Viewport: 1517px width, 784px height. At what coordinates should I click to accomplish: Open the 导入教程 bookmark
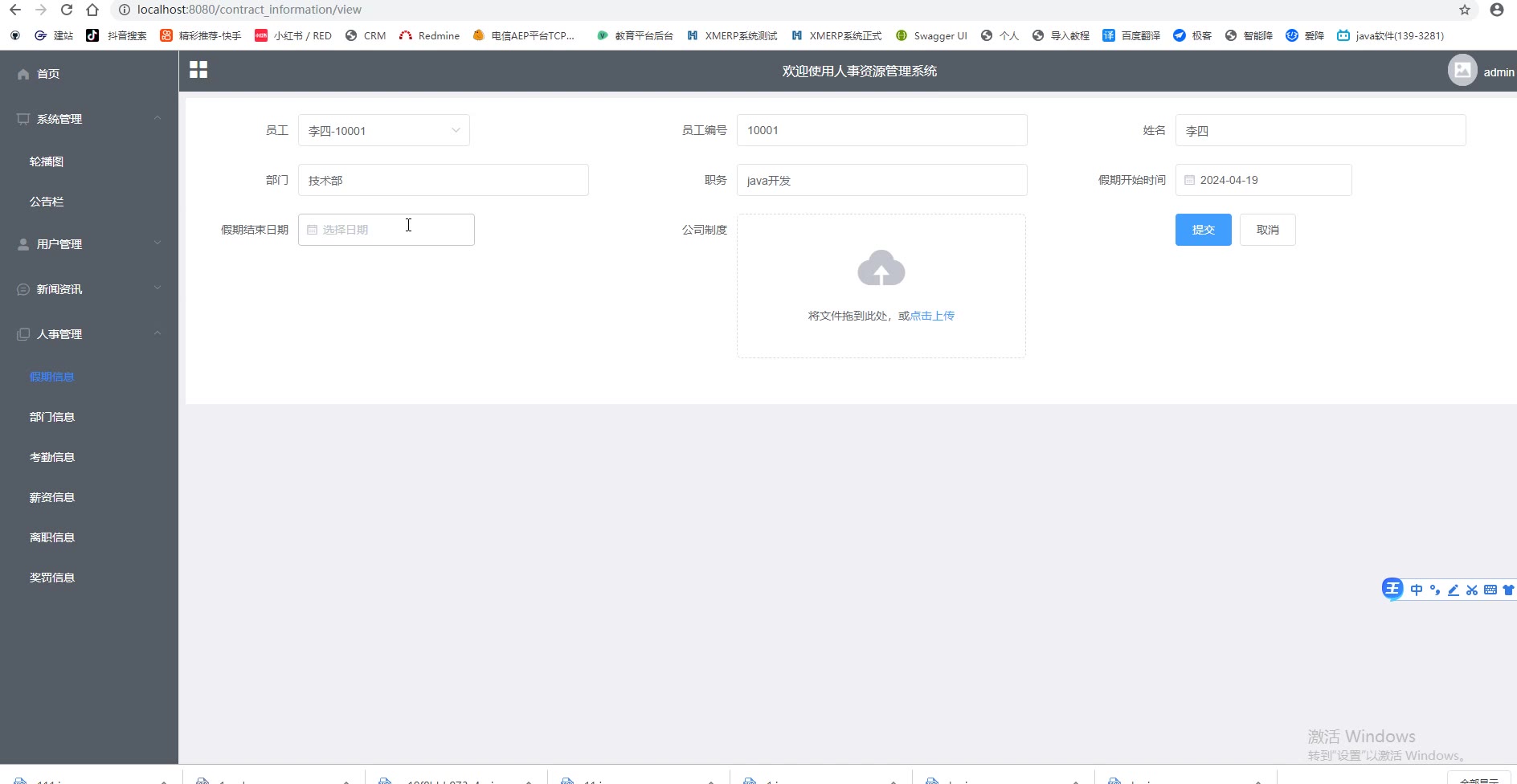pos(1061,35)
